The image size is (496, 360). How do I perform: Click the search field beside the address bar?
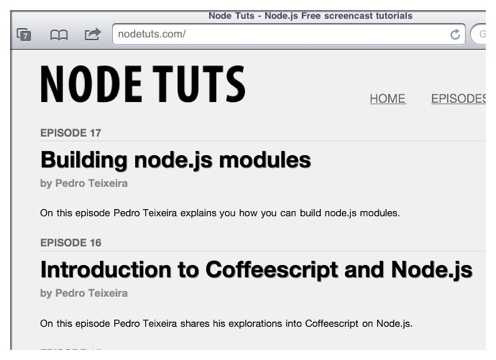coord(478,34)
